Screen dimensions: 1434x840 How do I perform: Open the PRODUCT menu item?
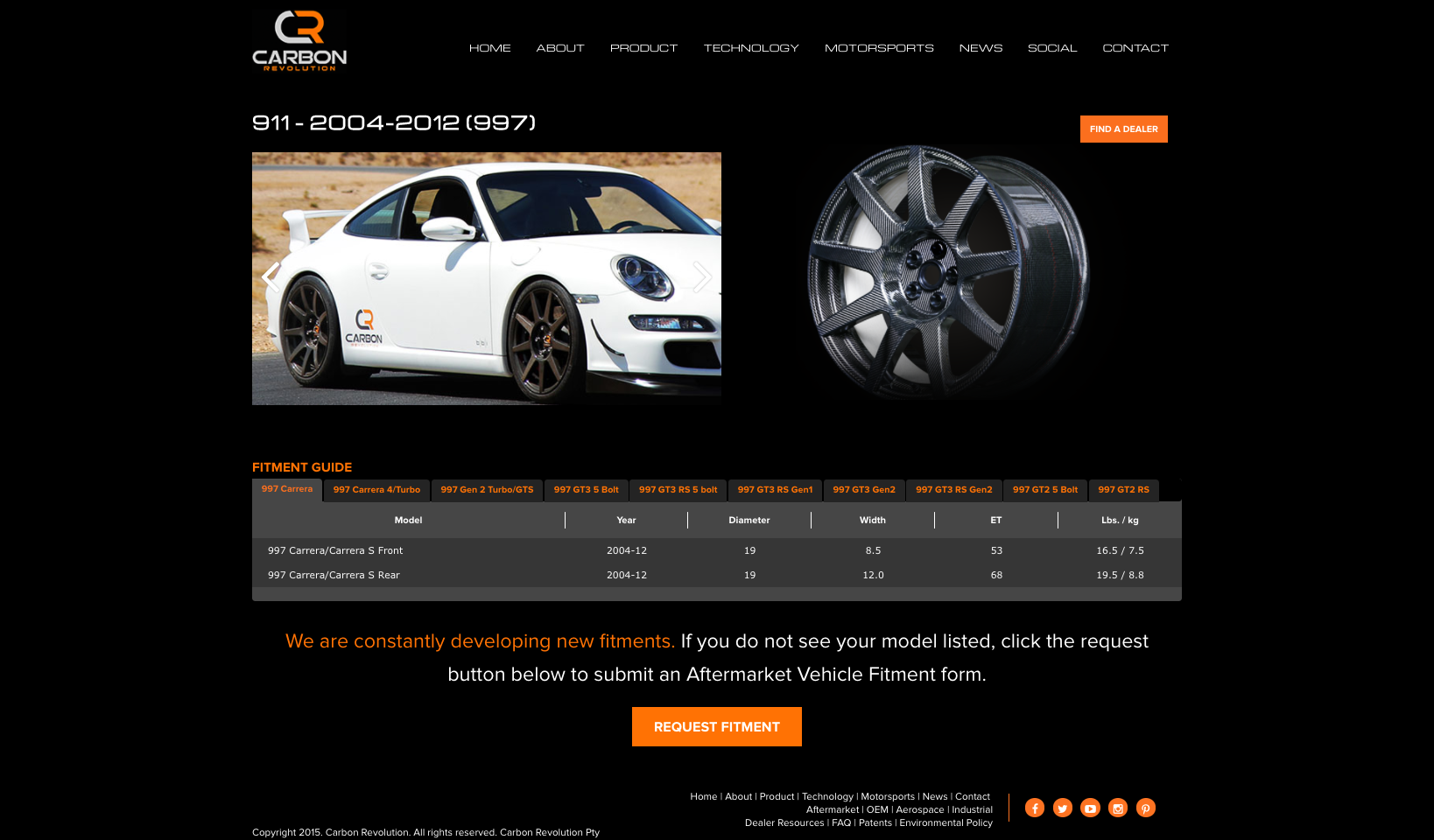click(x=643, y=48)
